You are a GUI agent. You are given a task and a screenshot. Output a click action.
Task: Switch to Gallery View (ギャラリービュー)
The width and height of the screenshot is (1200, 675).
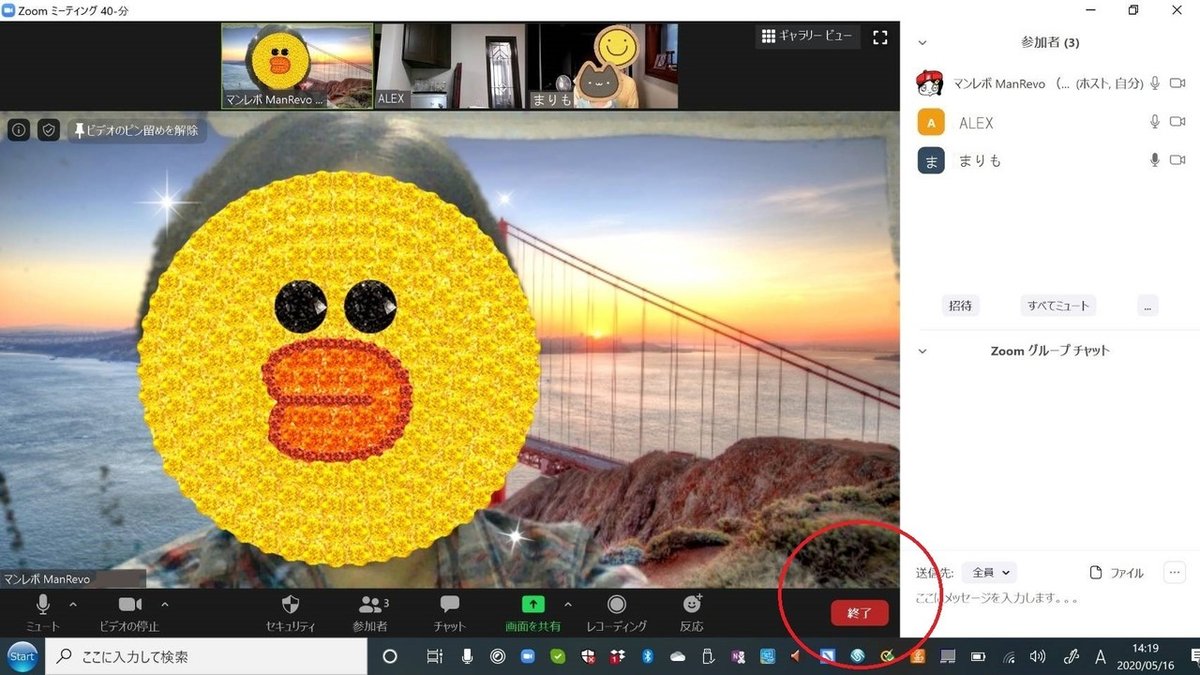point(807,36)
